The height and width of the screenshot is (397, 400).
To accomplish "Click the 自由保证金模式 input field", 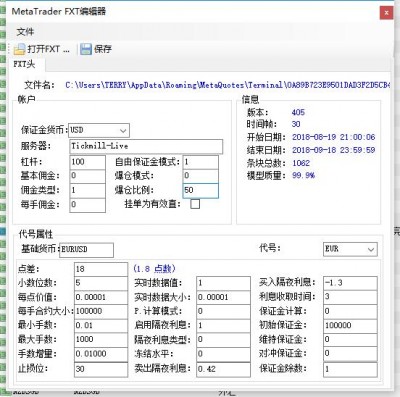I will tap(201, 162).
